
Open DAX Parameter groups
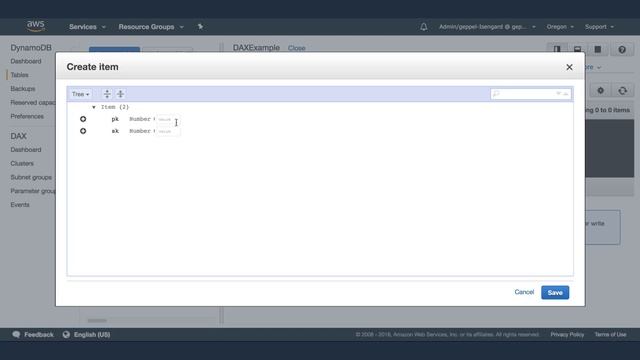(x=33, y=191)
